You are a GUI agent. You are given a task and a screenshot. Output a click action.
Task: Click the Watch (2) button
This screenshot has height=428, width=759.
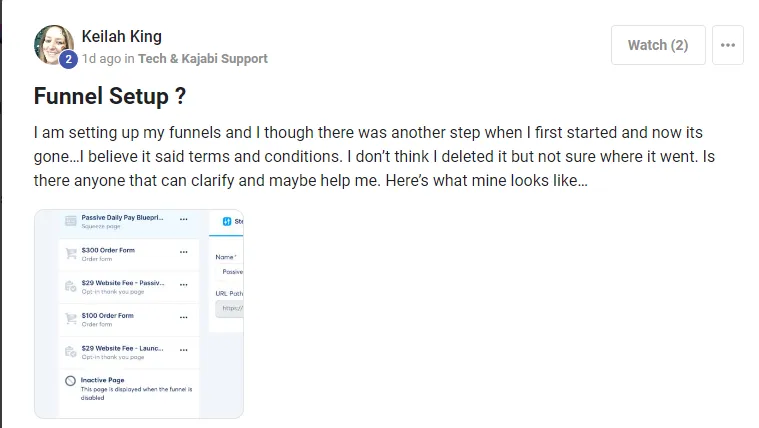click(x=658, y=45)
